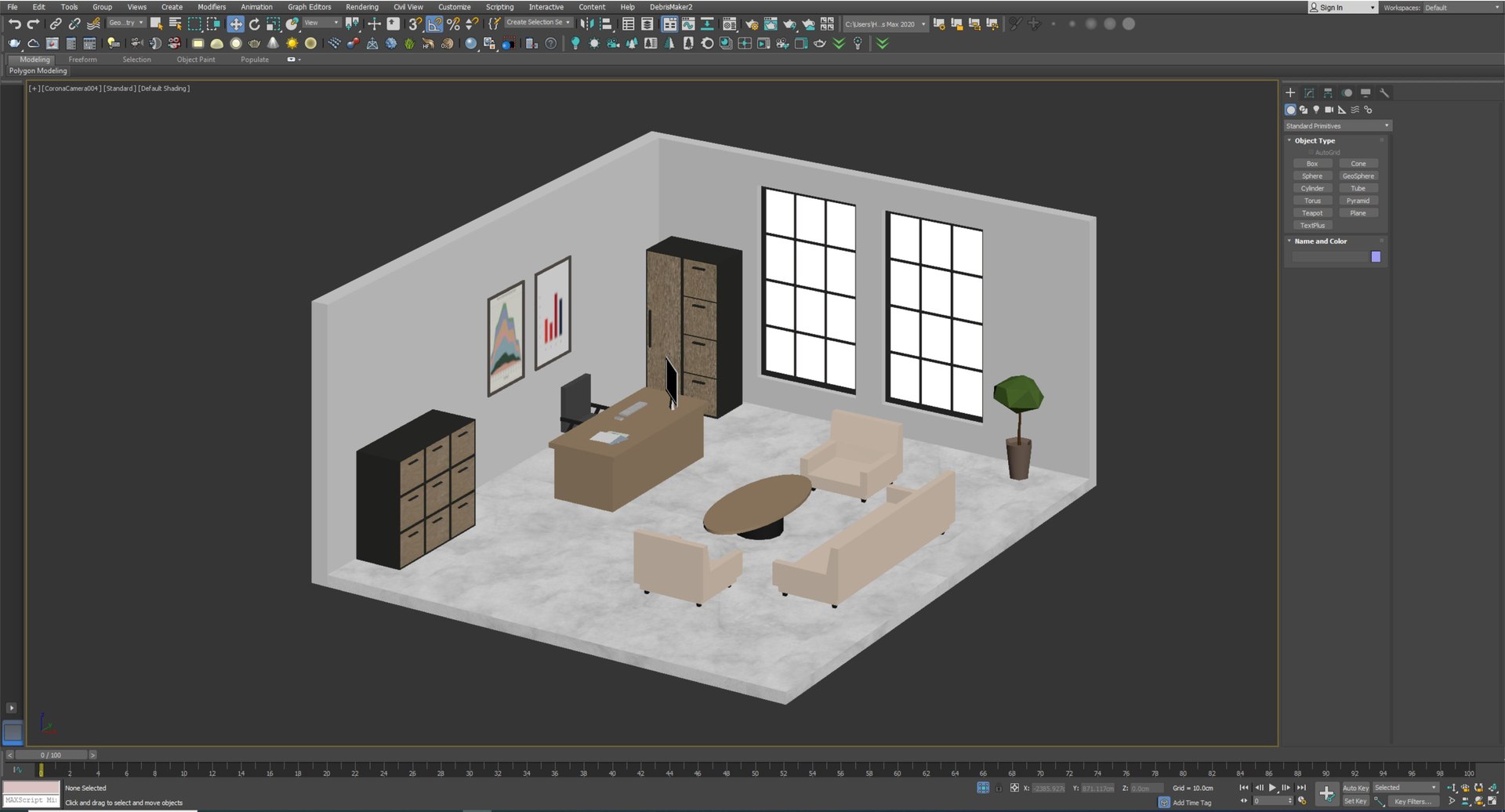Click the GeoSphere primitive button

(x=1358, y=176)
